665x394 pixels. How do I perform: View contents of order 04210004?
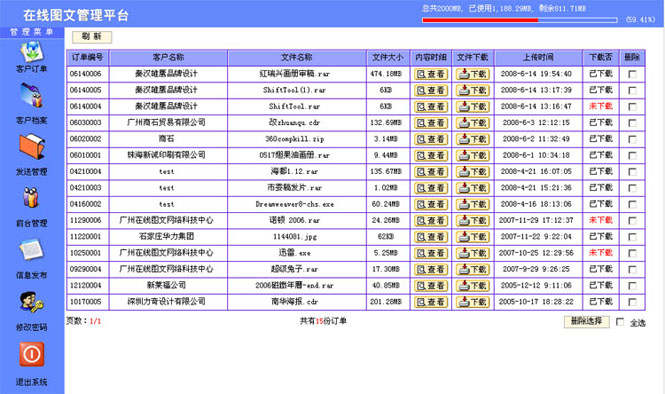(x=431, y=172)
